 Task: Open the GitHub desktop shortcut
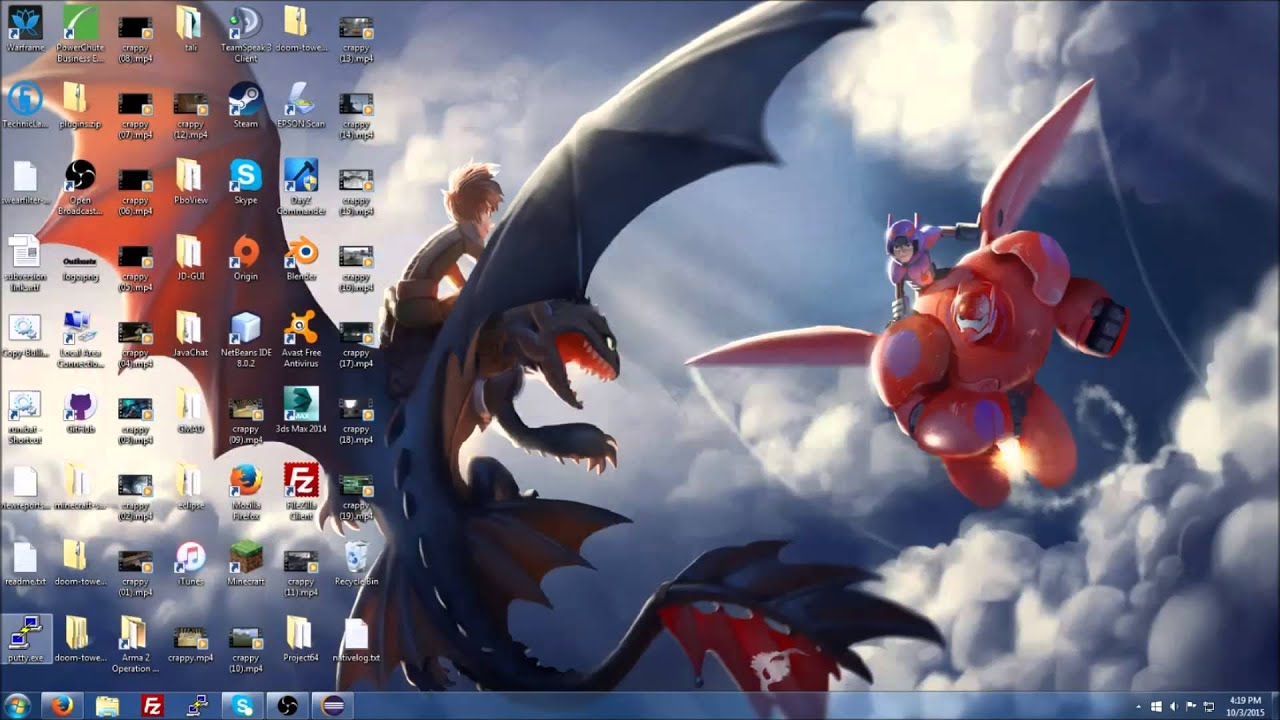click(80, 411)
